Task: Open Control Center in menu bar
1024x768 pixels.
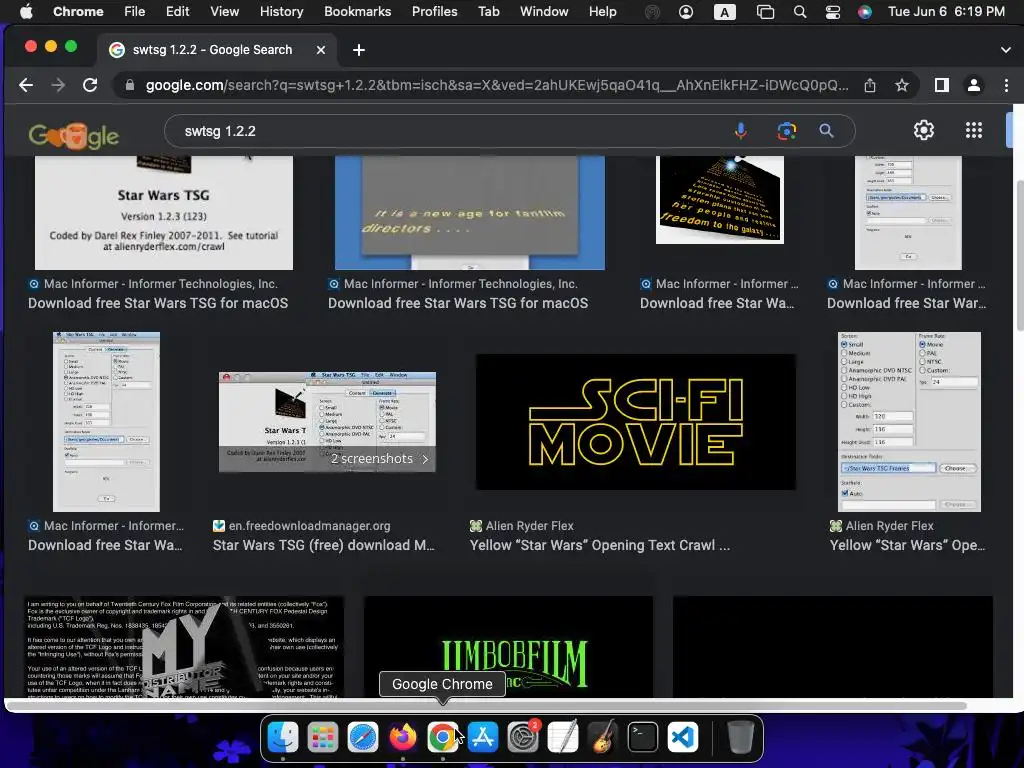Action: (833, 12)
